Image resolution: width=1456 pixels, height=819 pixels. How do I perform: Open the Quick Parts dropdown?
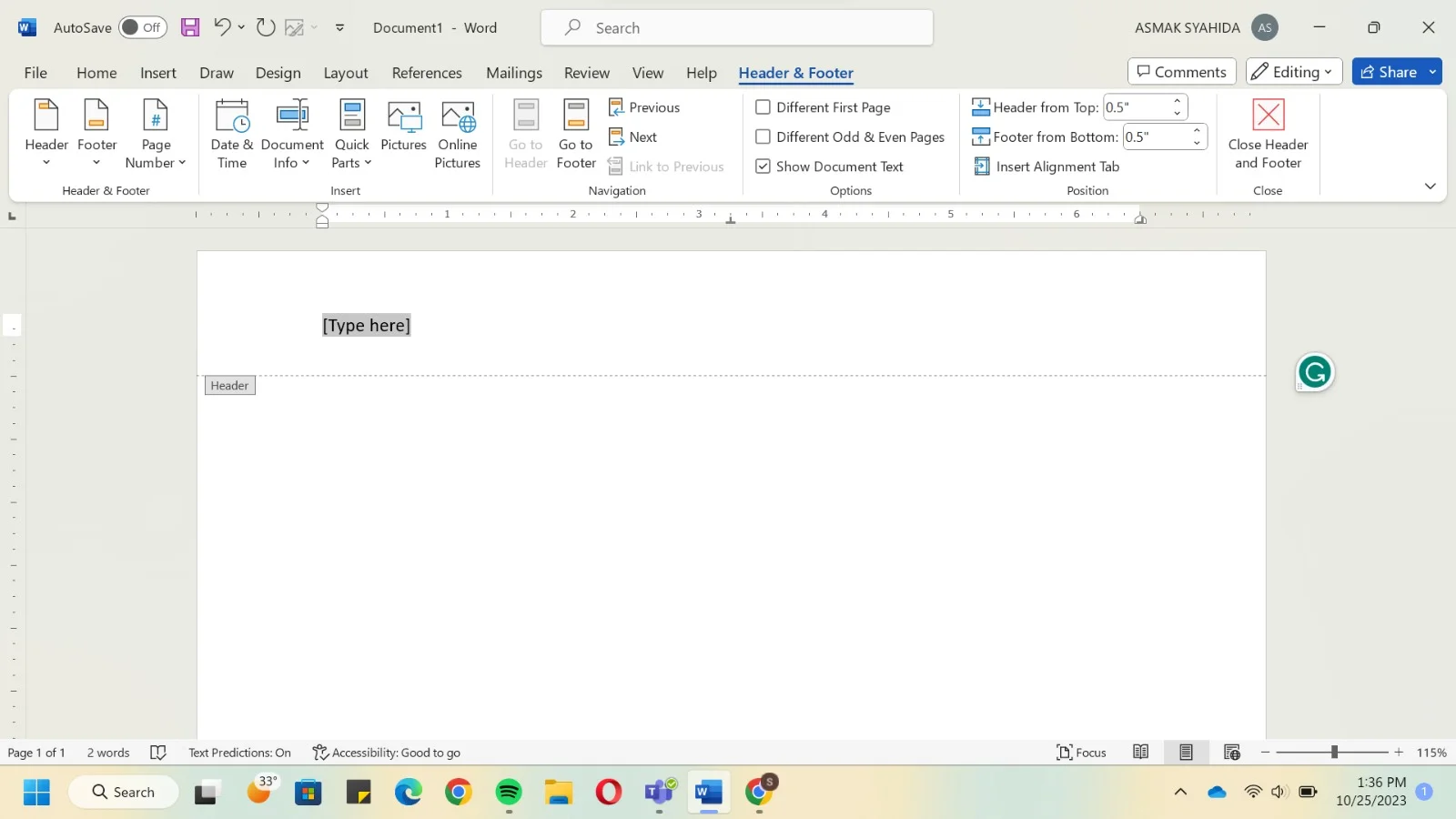pyautogui.click(x=351, y=134)
